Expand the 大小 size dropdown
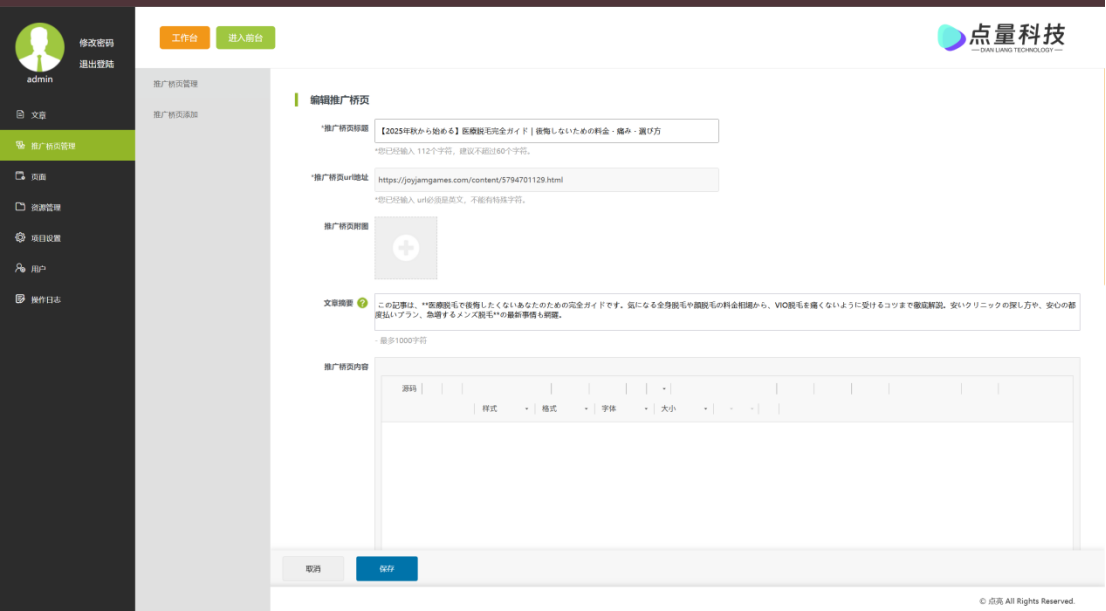Viewport: 1106px width, 611px height. tap(684, 409)
